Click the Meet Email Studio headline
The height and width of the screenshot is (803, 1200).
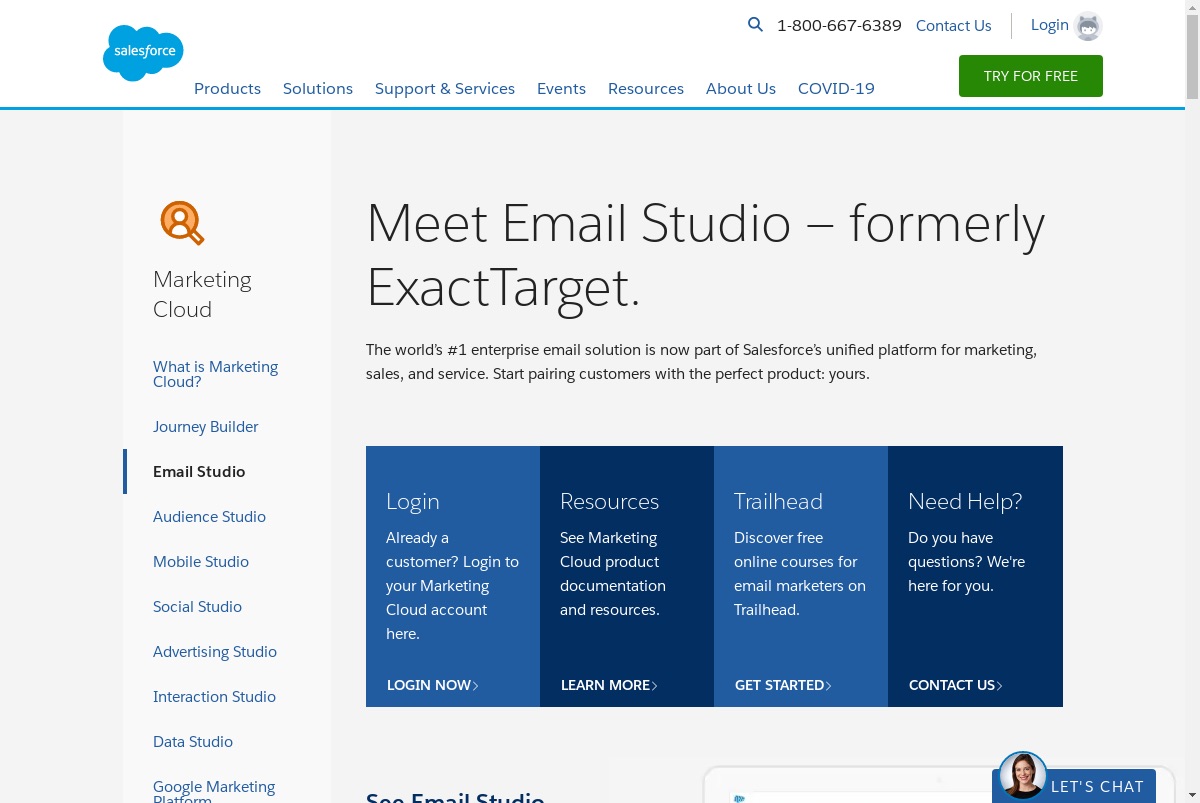pos(705,256)
